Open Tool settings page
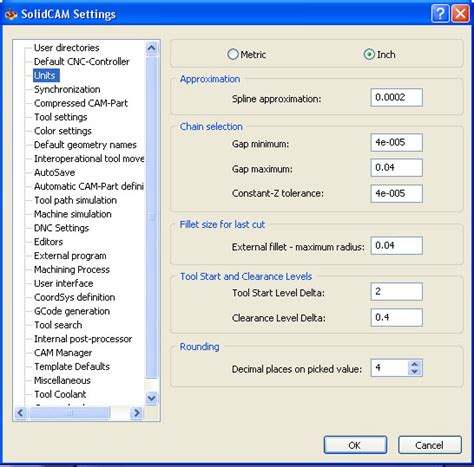This screenshot has width=474, height=467. click(x=61, y=117)
